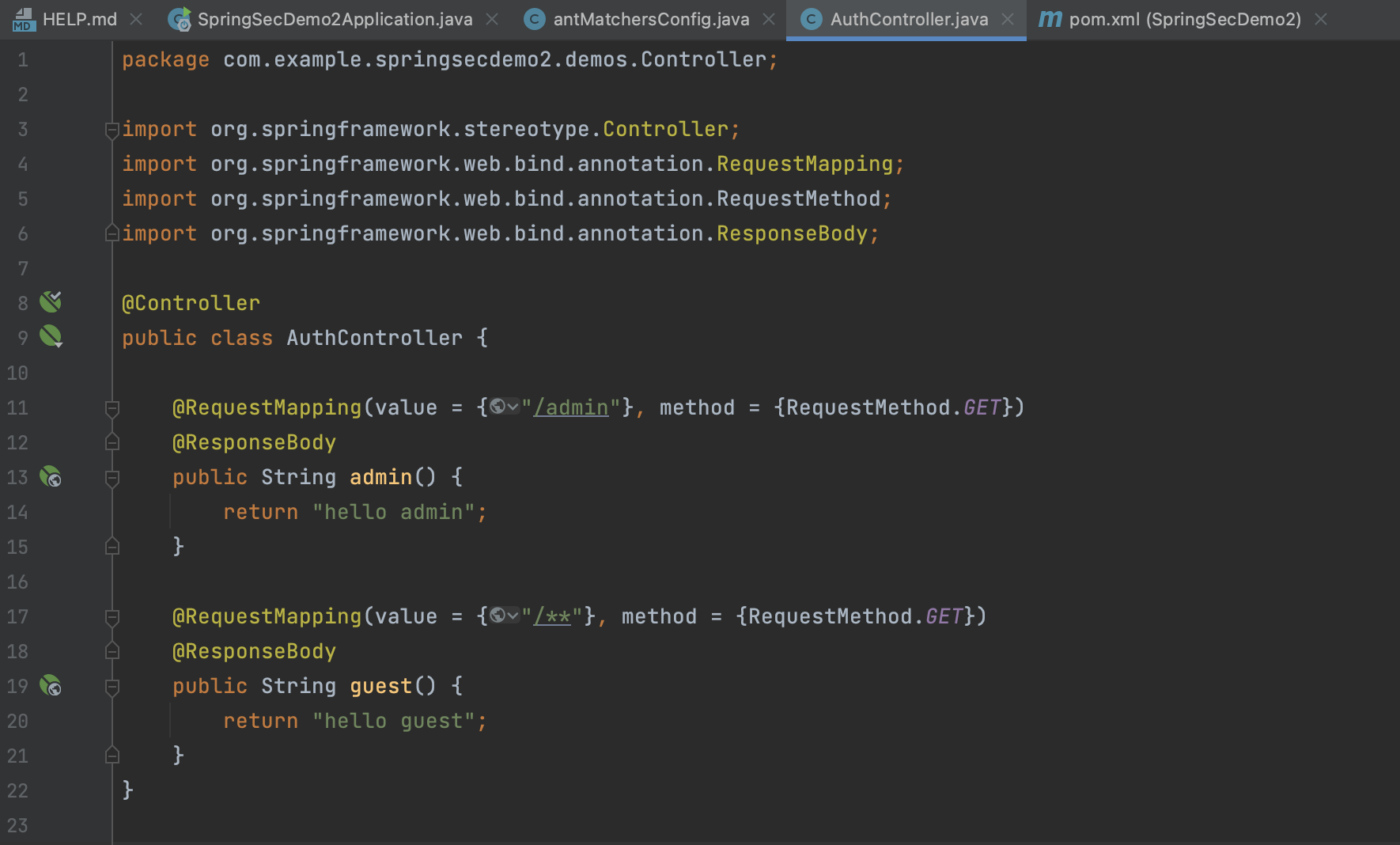Close the pom.xml tab
The width and height of the screenshot is (1400, 845).
1321,19
